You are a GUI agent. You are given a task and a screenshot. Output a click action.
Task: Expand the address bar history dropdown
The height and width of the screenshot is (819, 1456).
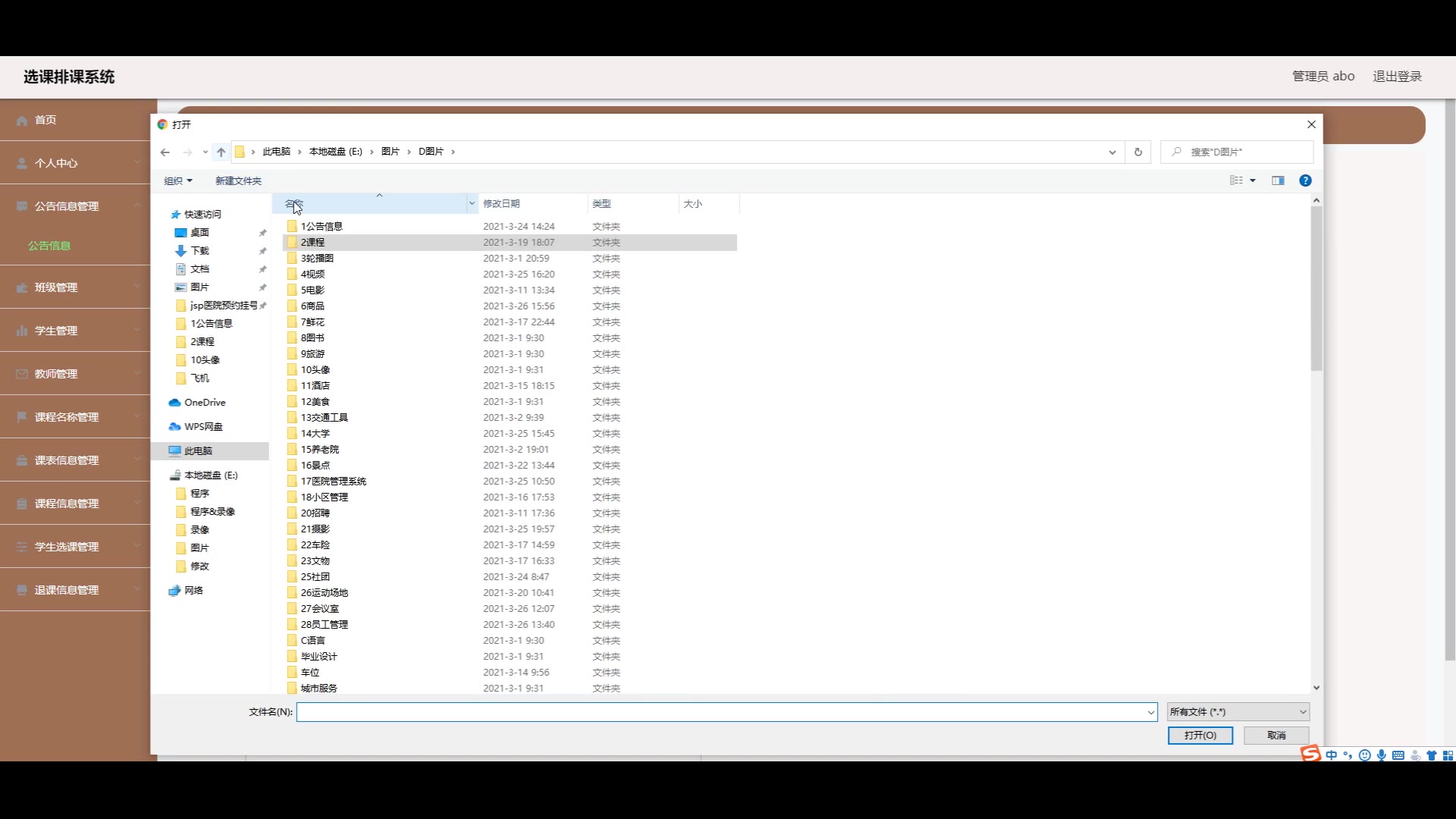pos(1112,152)
